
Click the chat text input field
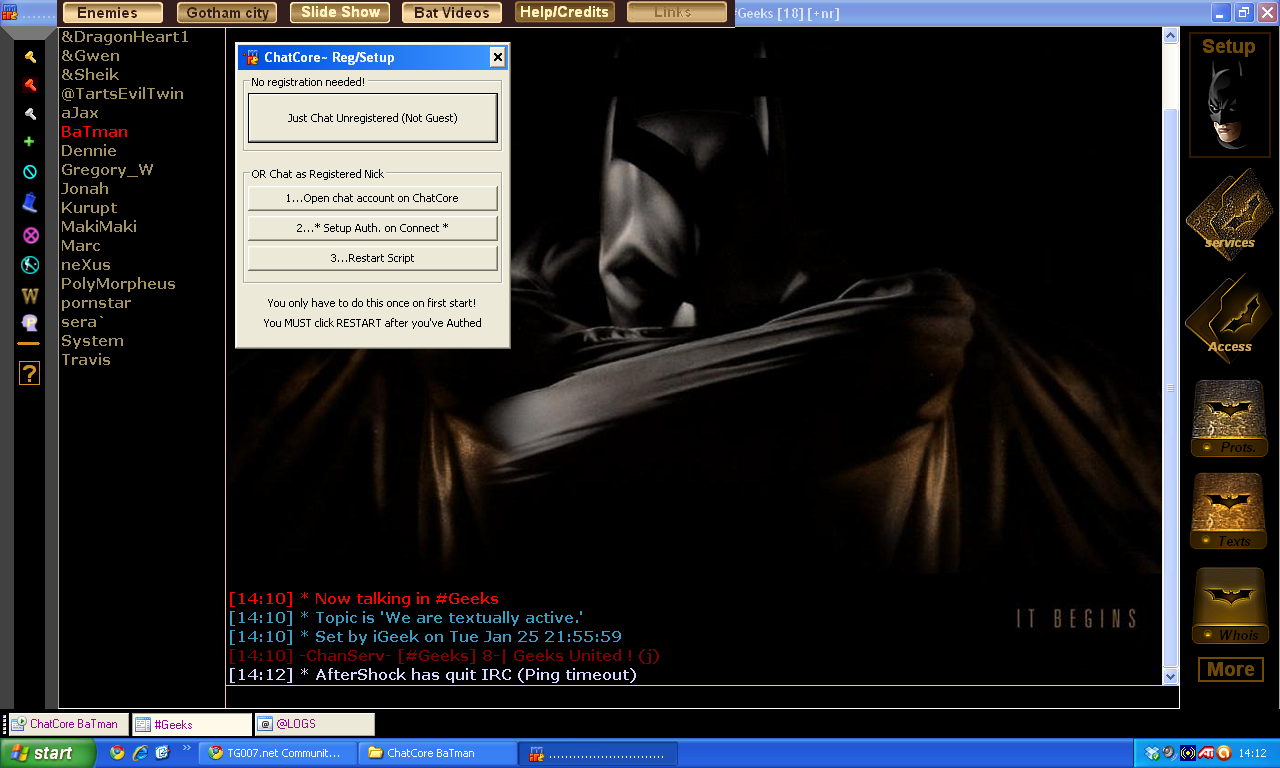(x=702, y=697)
